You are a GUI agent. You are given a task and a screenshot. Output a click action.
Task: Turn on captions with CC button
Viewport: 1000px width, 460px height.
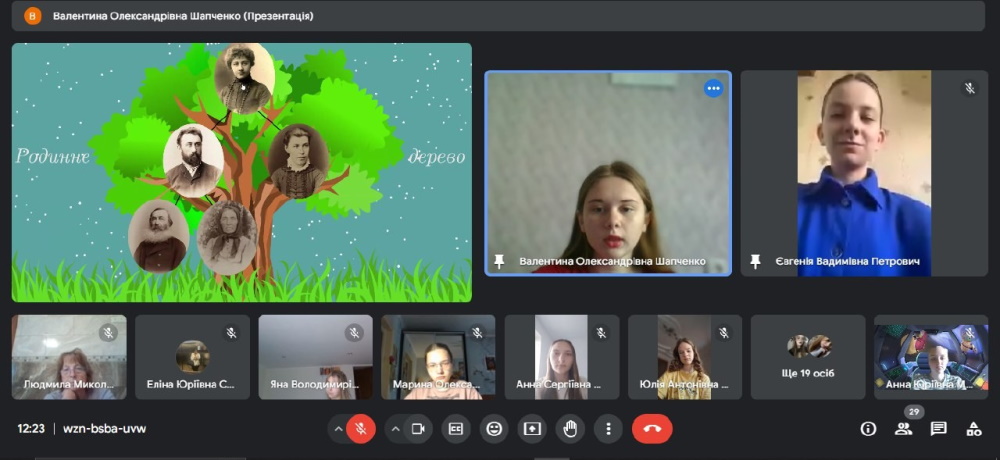click(x=455, y=429)
